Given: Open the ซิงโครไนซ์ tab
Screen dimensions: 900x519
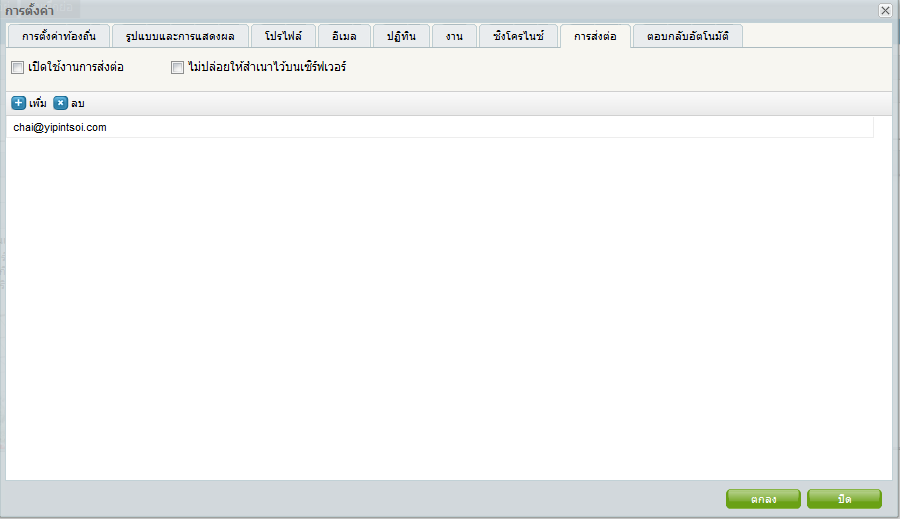Looking at the screenshot, I should (x=518, y=36).
